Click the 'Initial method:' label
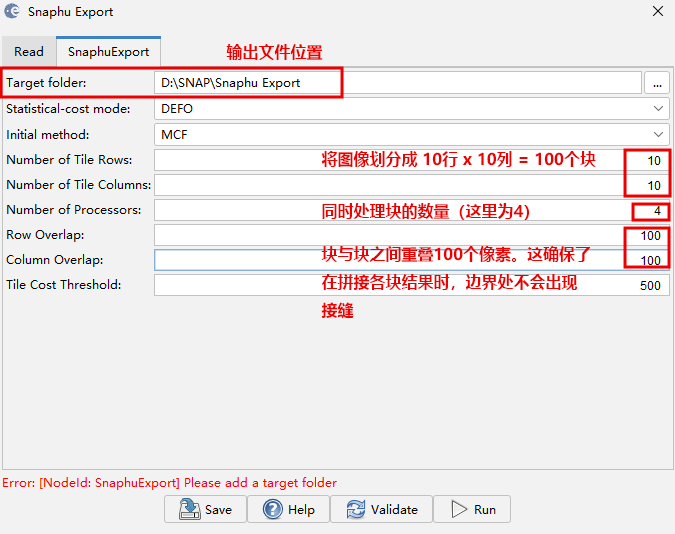The width and height of the screenshot is (675, 534). 47,135
